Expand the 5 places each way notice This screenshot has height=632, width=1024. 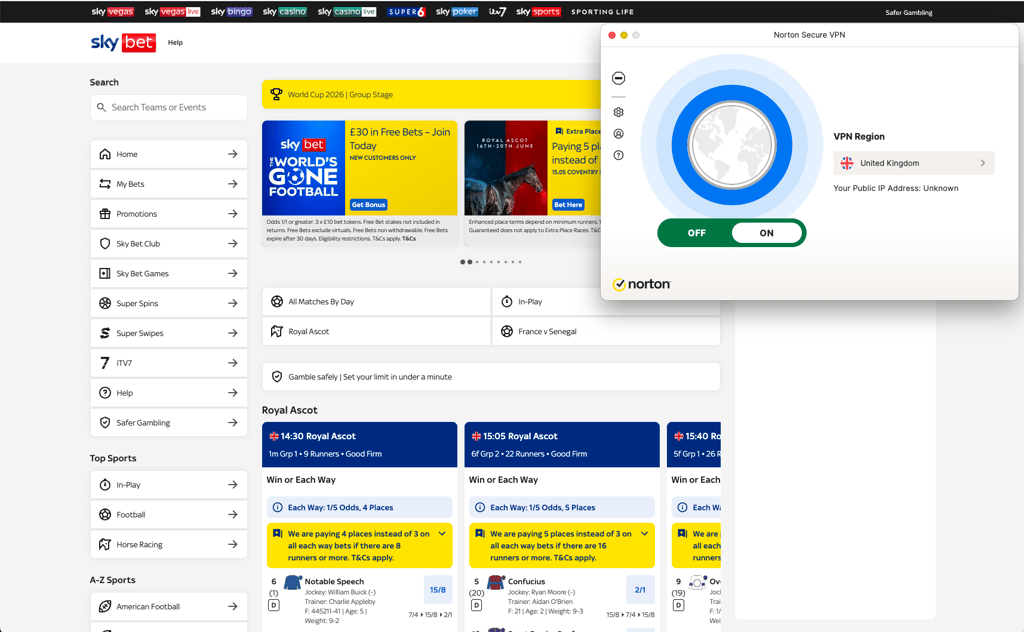coord(645,534)
